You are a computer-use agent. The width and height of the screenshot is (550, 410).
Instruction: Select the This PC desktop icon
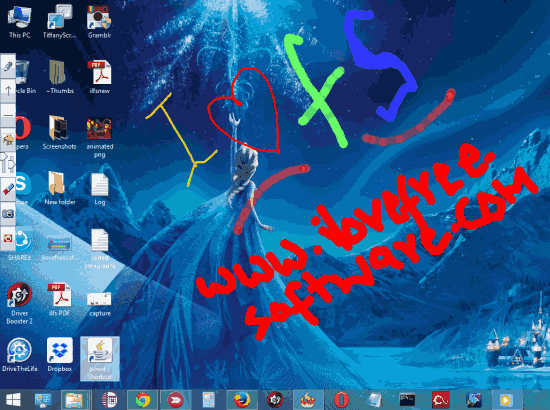pyautogui.click(x=20, y=22)
